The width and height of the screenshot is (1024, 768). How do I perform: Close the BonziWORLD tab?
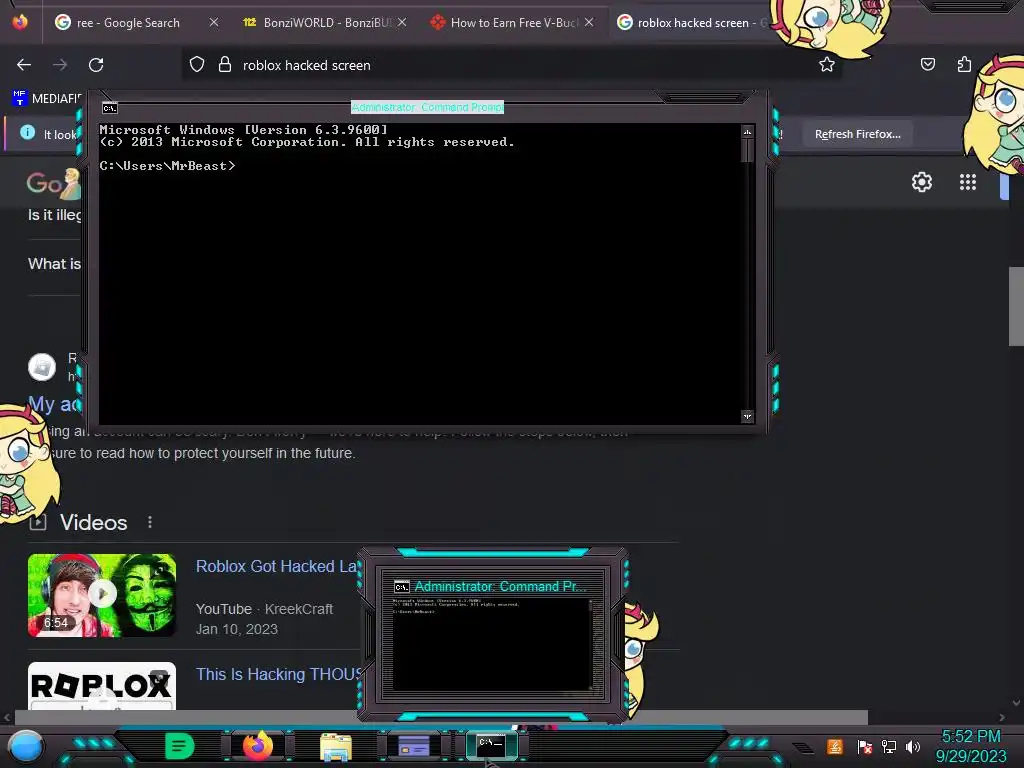click(x=402, y=22)
